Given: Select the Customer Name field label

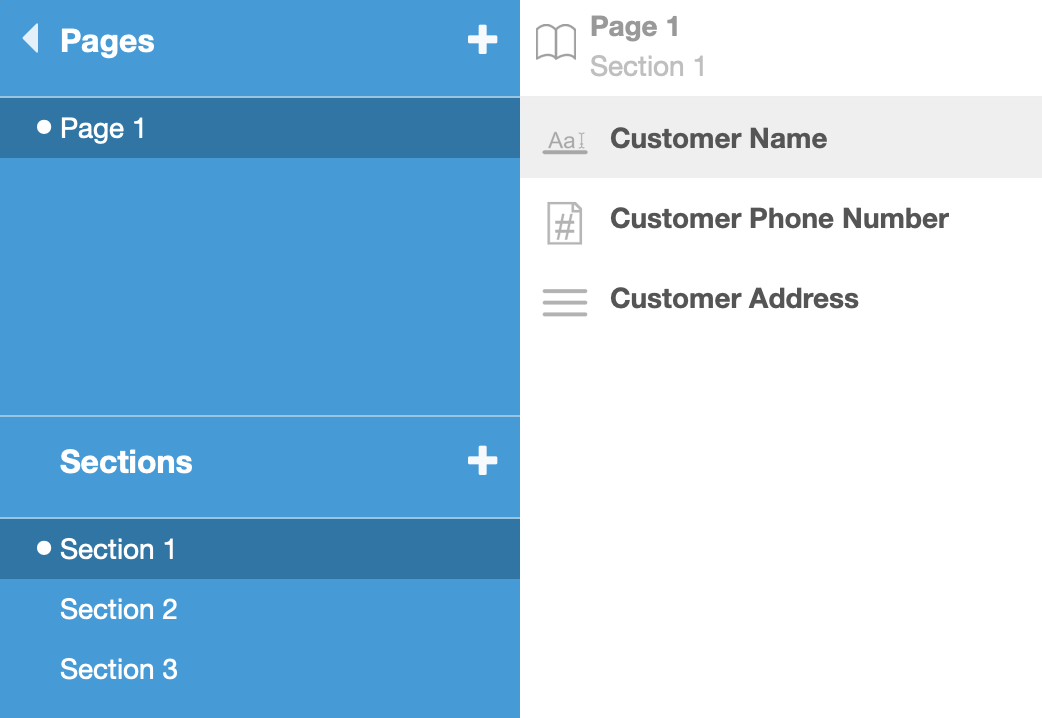Looking at the screenshot, I should coord(718,138).
